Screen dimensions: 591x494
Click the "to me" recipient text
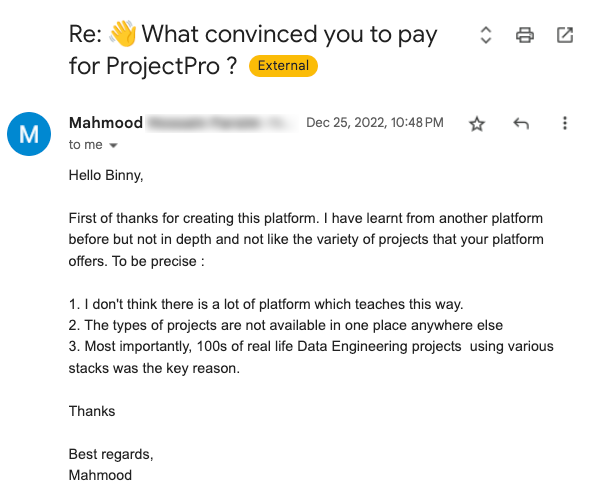click(86, 145)
